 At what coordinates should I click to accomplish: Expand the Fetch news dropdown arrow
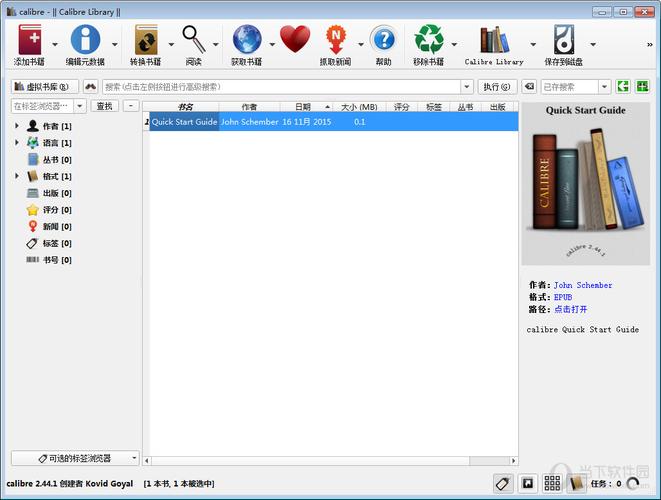point(361,44)
